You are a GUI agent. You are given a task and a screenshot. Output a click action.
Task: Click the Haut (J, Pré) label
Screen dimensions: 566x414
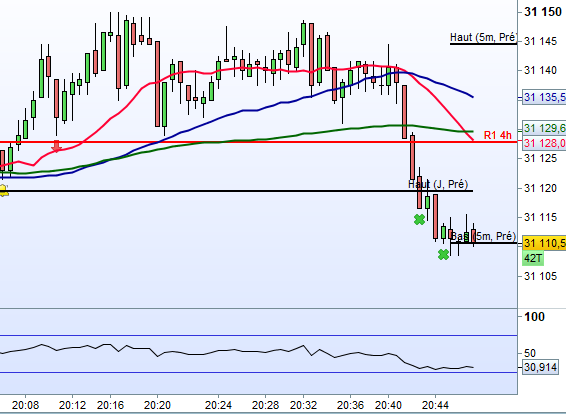(x=438, y=184)
